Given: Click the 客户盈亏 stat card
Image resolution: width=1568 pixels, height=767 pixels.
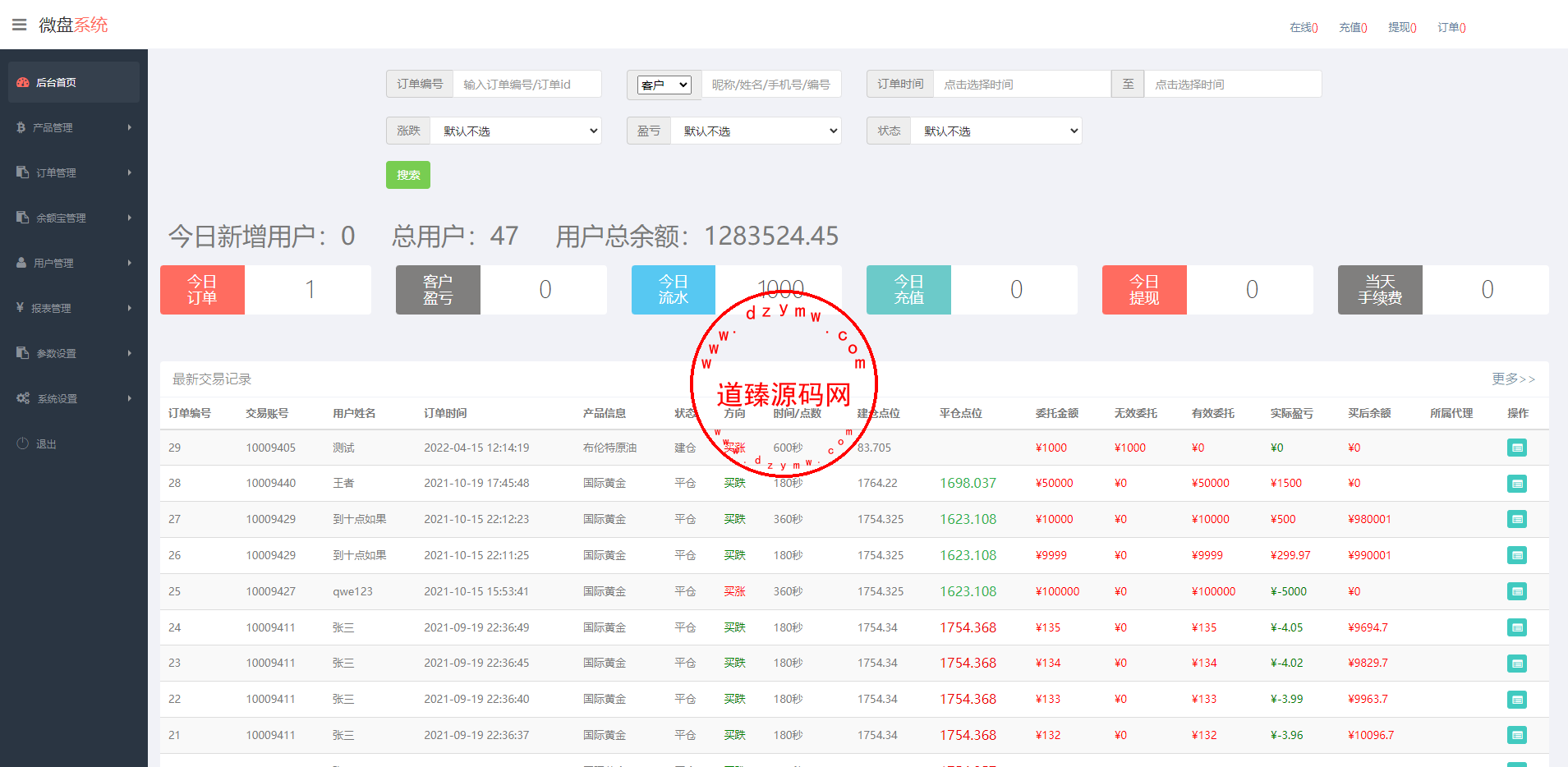Looking at the screenshot, I should pos(501,290).
